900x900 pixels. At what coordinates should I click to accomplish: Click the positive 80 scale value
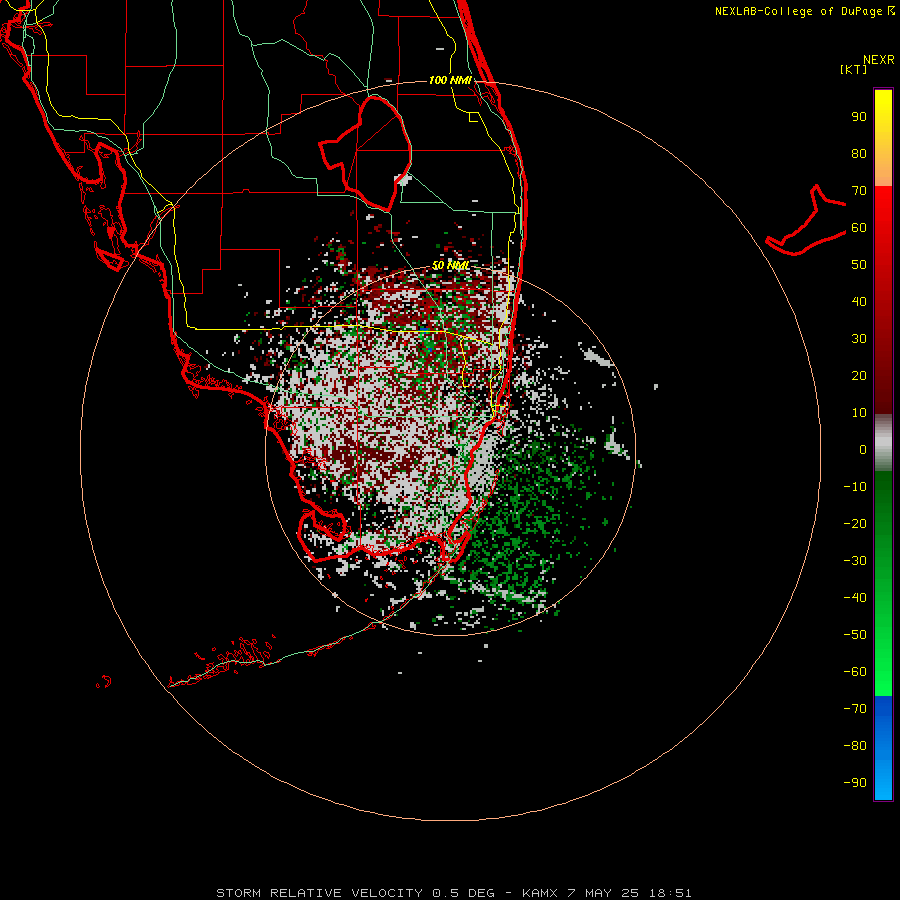[x=859, y=154]
